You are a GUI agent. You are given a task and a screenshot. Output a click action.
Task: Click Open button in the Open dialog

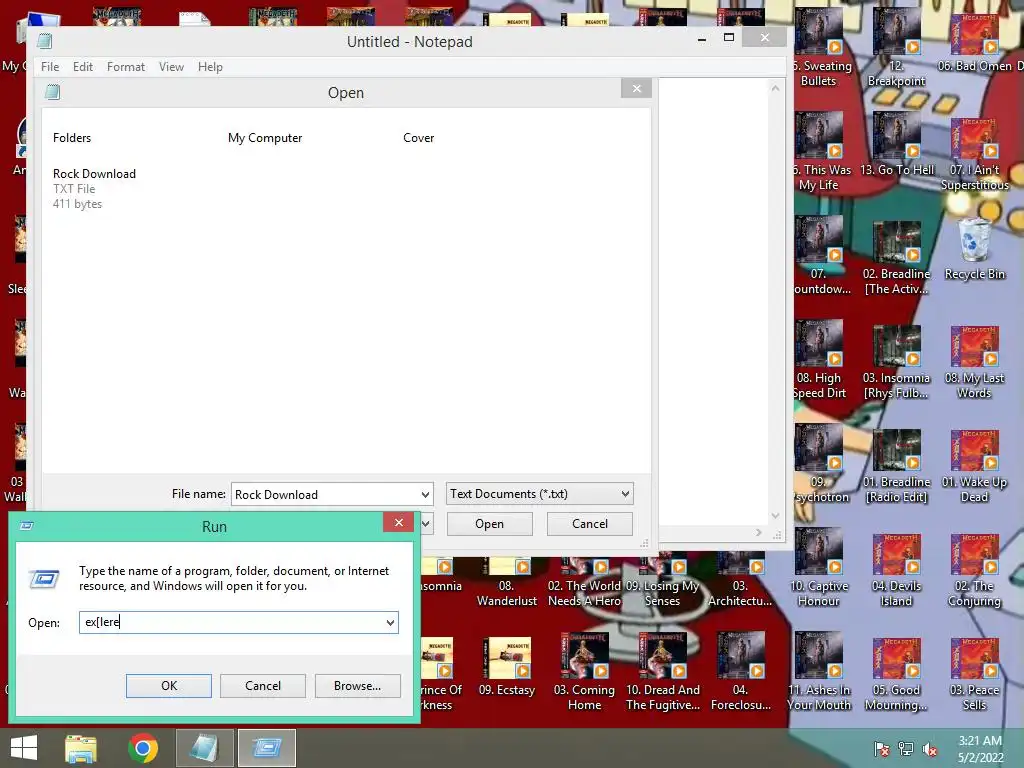pyautogui.click(x=489, y=524)
